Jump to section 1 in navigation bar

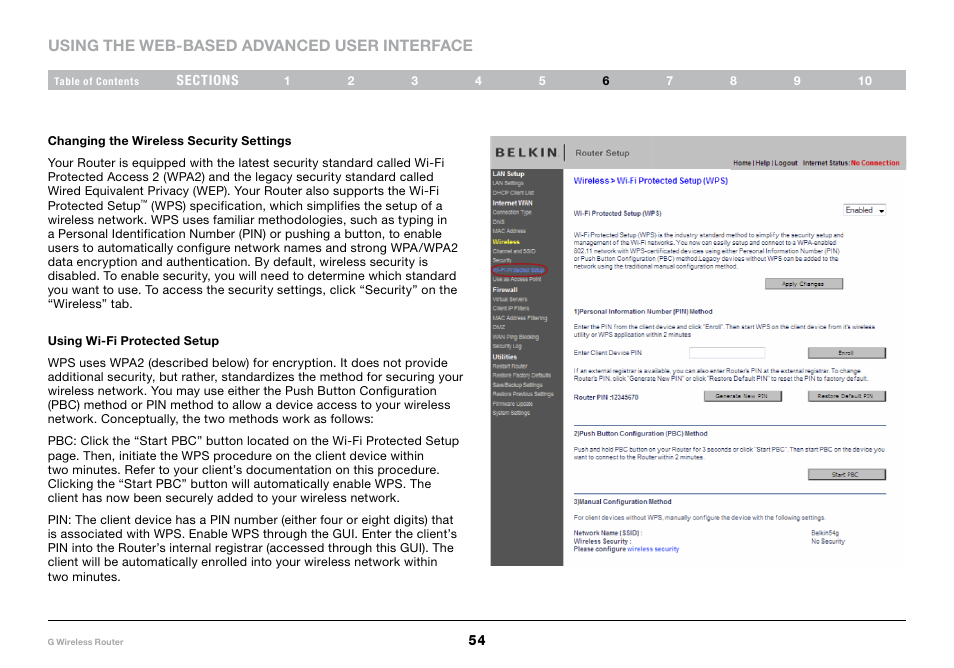pos(287,81)
